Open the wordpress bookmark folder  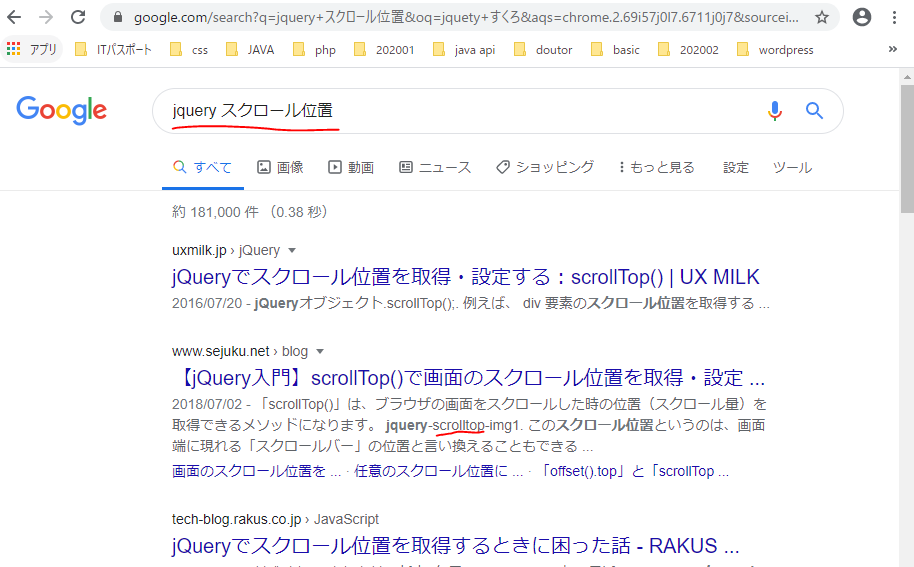(x=775, y=50)
